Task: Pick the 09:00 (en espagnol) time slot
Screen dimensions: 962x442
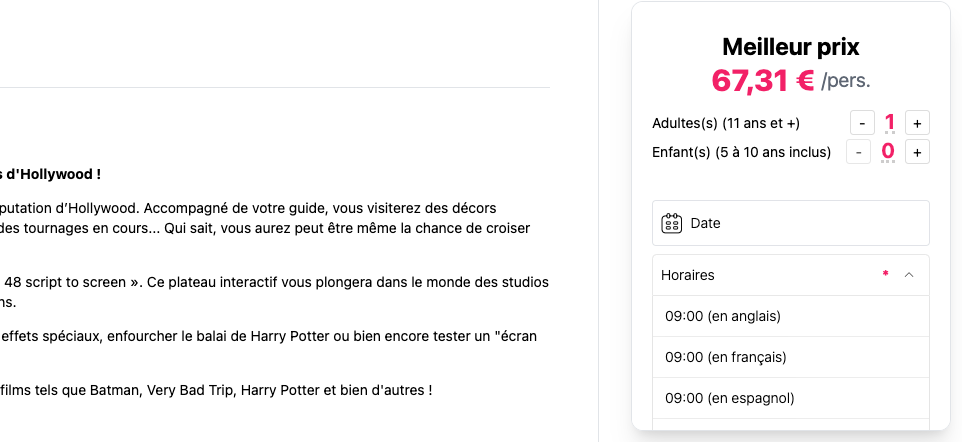Action: pyautogui.click(x=791, y=398)
